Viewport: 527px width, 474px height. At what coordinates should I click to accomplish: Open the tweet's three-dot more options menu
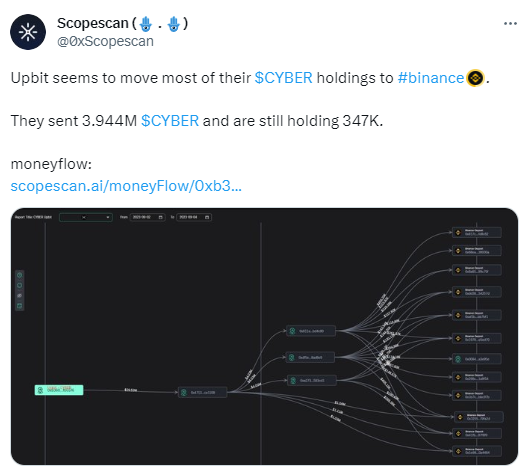point(510,24)
